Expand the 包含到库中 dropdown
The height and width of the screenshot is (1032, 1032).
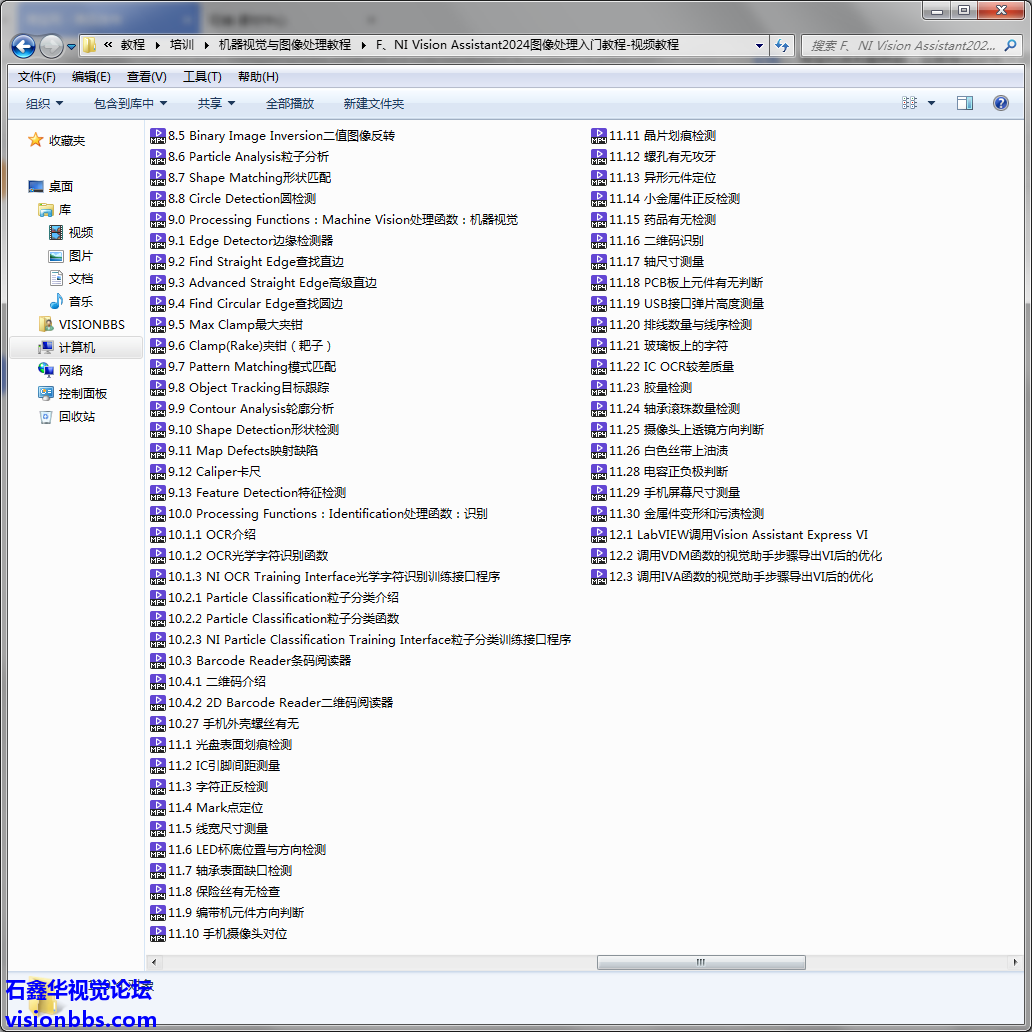pos(130,103)
